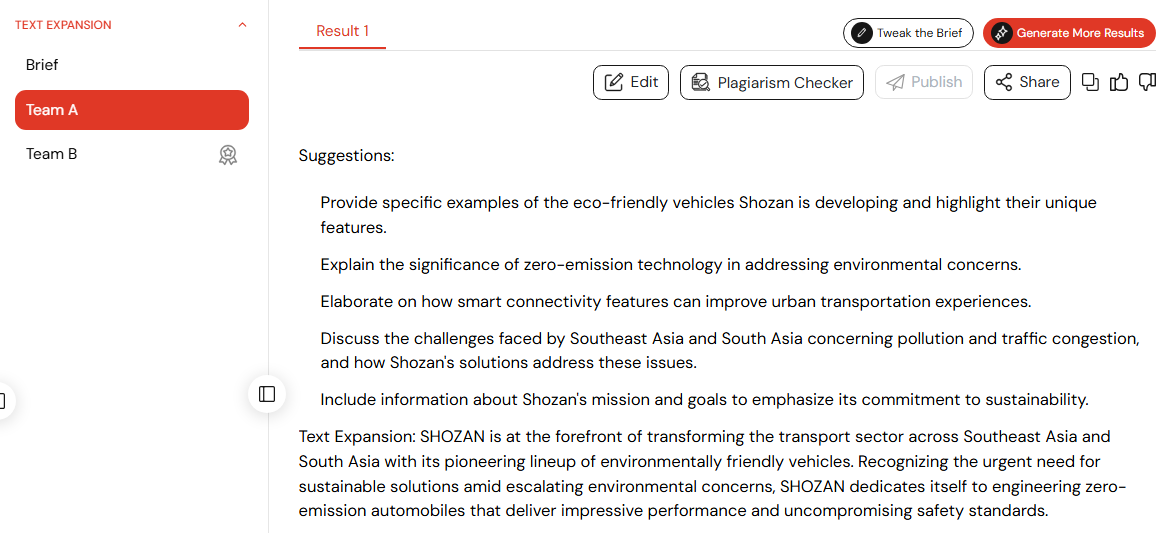Click the Tweak the Brief button
Image resolution: width=1175 pixels, height=533 pixels.
tap(908, 33)
